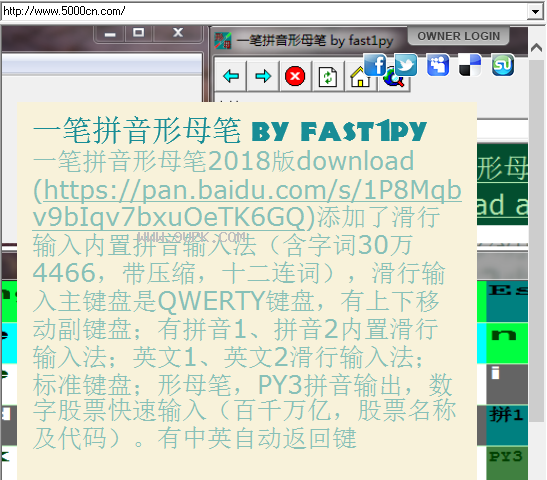Click the OWNER LOGIN button

pyautogui.click(x=458, y=36)
